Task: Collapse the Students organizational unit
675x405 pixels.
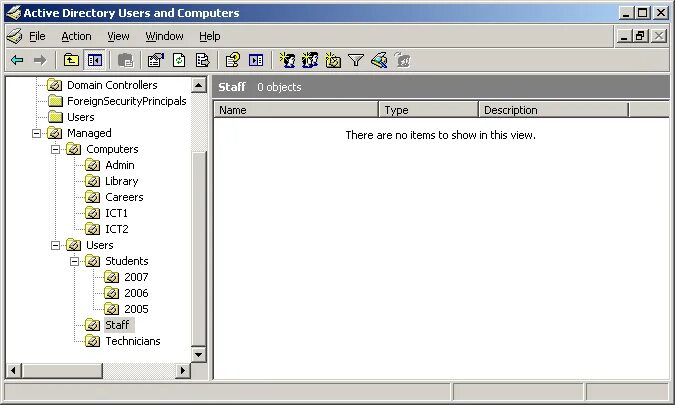Action: (74, 261)
